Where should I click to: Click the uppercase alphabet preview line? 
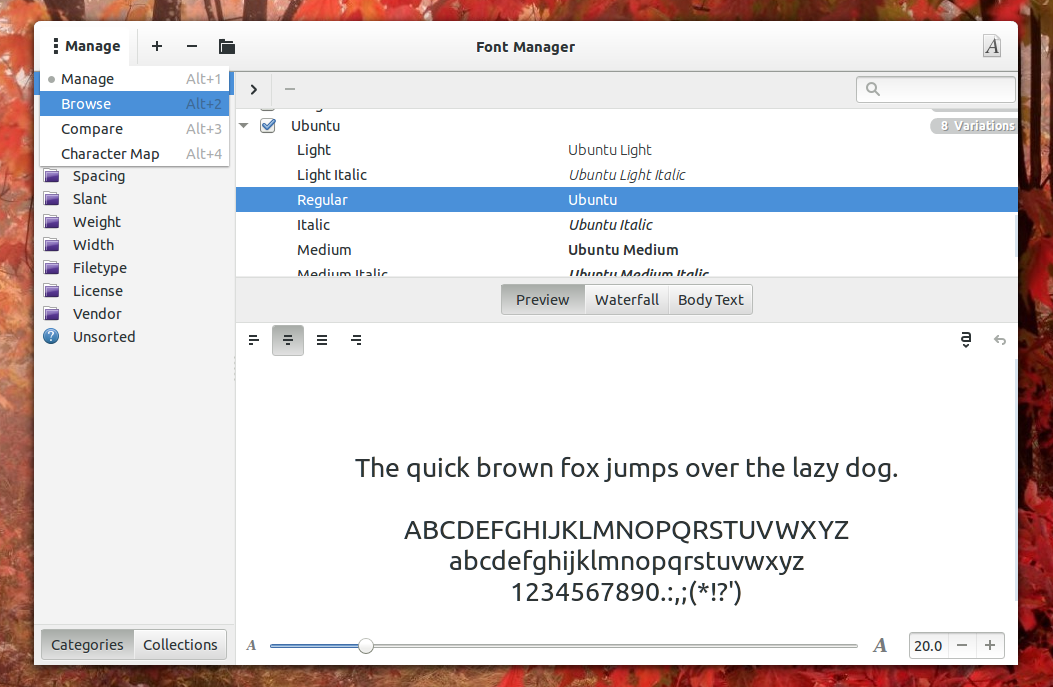click(627, 530)
